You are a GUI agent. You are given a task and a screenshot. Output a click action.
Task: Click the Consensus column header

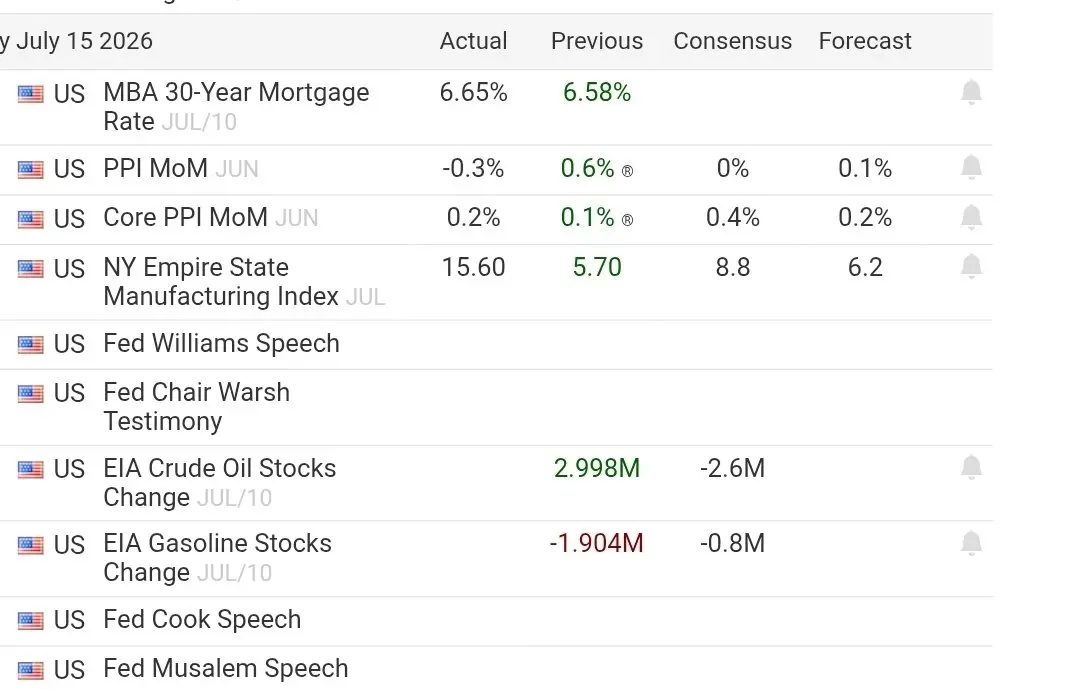pos(732,41)
